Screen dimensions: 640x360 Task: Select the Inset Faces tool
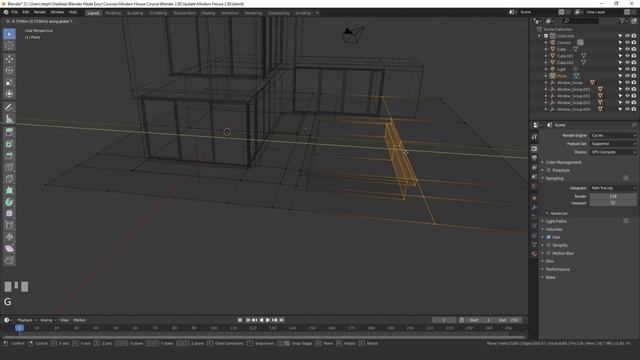[9, 144]
